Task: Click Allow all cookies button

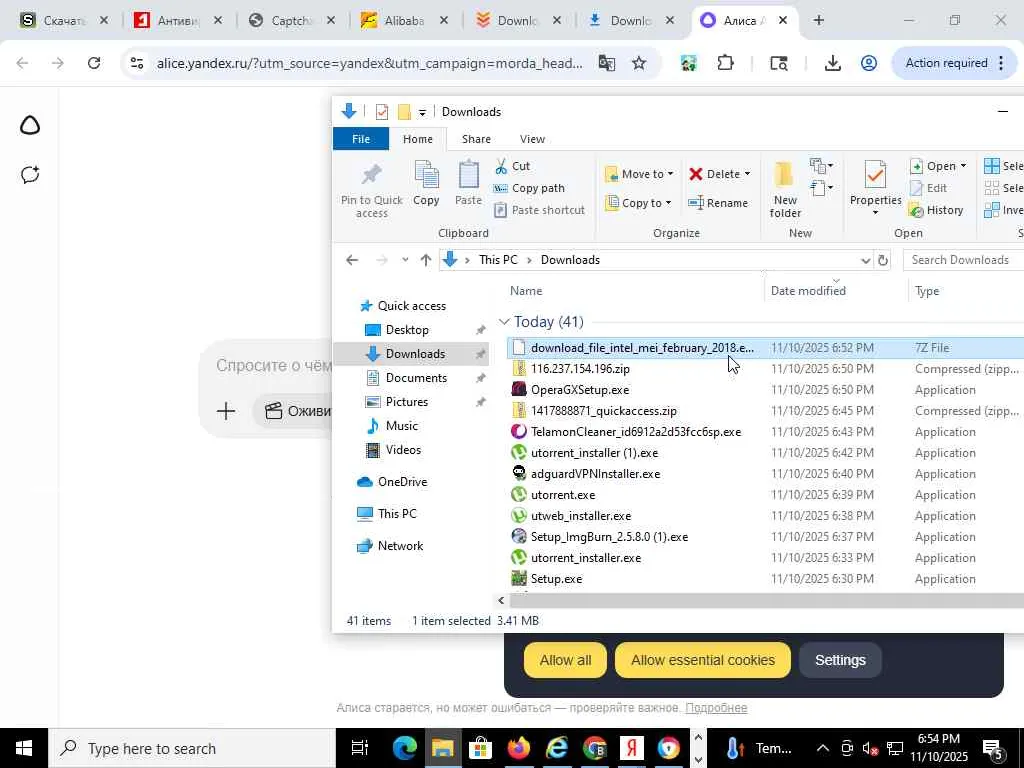Action: 565,660
